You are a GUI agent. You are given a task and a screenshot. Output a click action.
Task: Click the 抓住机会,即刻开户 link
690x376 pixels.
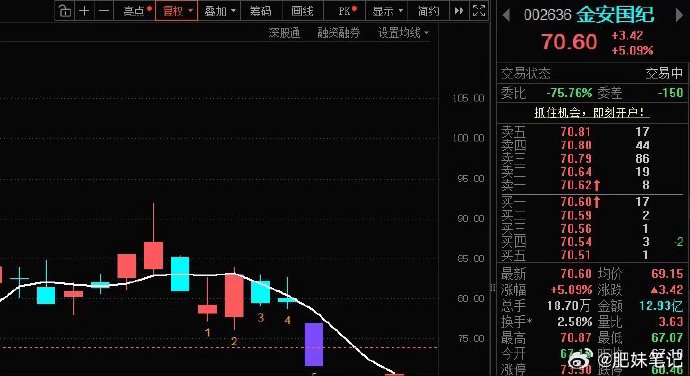[591, 113]
